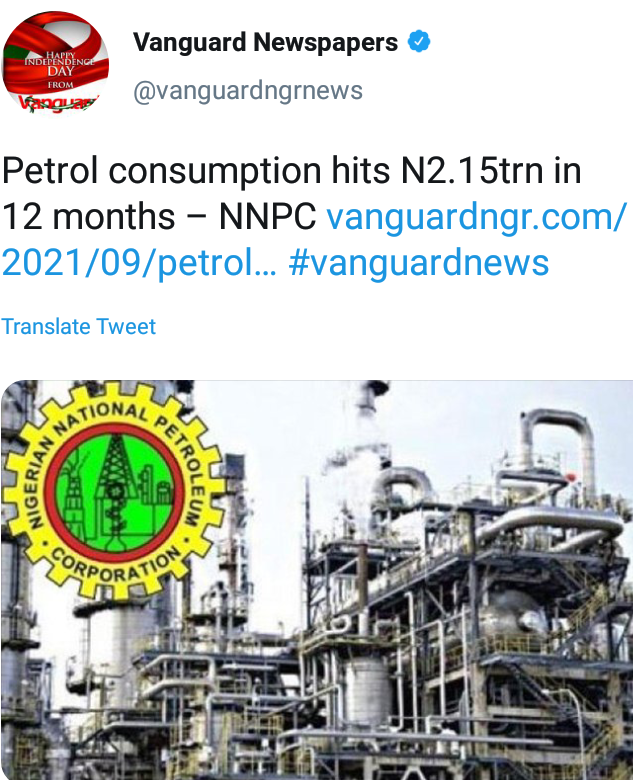Click the '12 months – NNPC' text
Screen dimensions: 633x780
point(159,216)
